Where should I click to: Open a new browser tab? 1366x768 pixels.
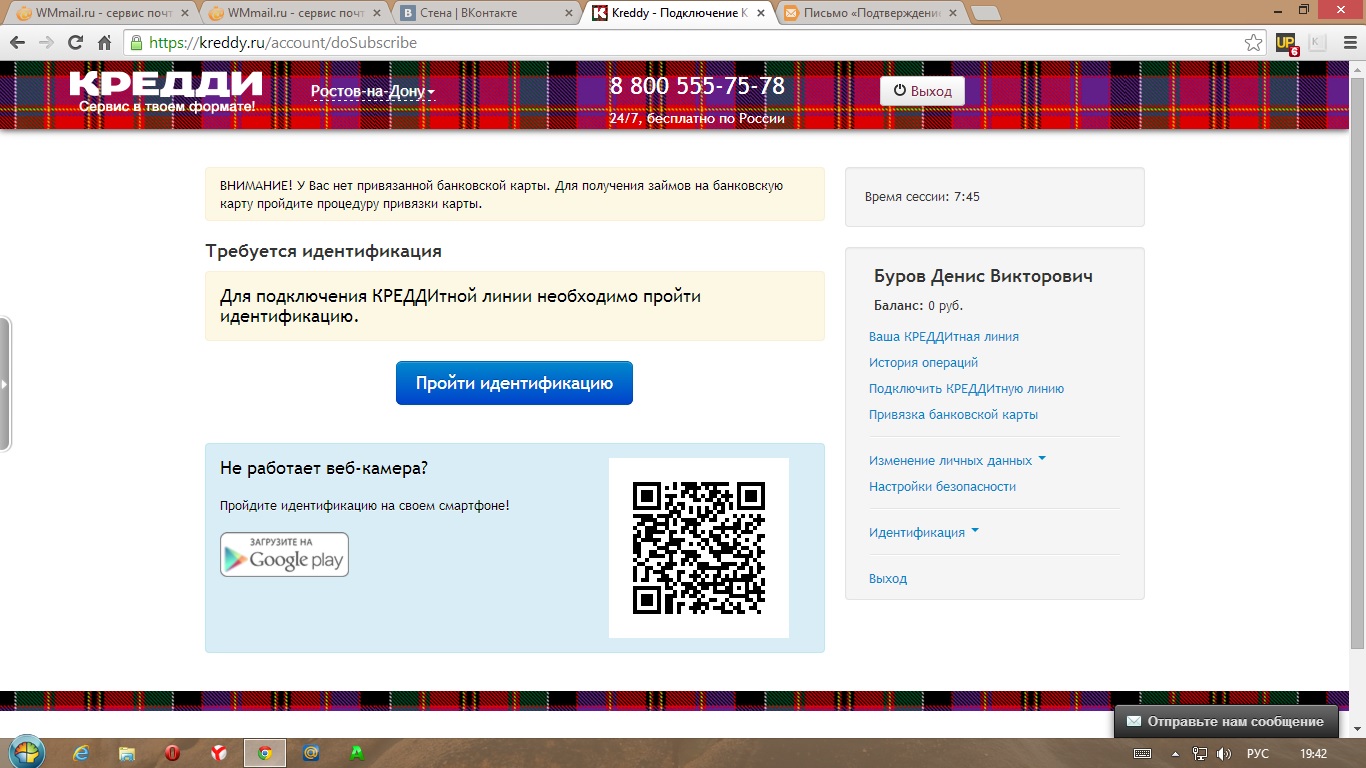(986, 14)
